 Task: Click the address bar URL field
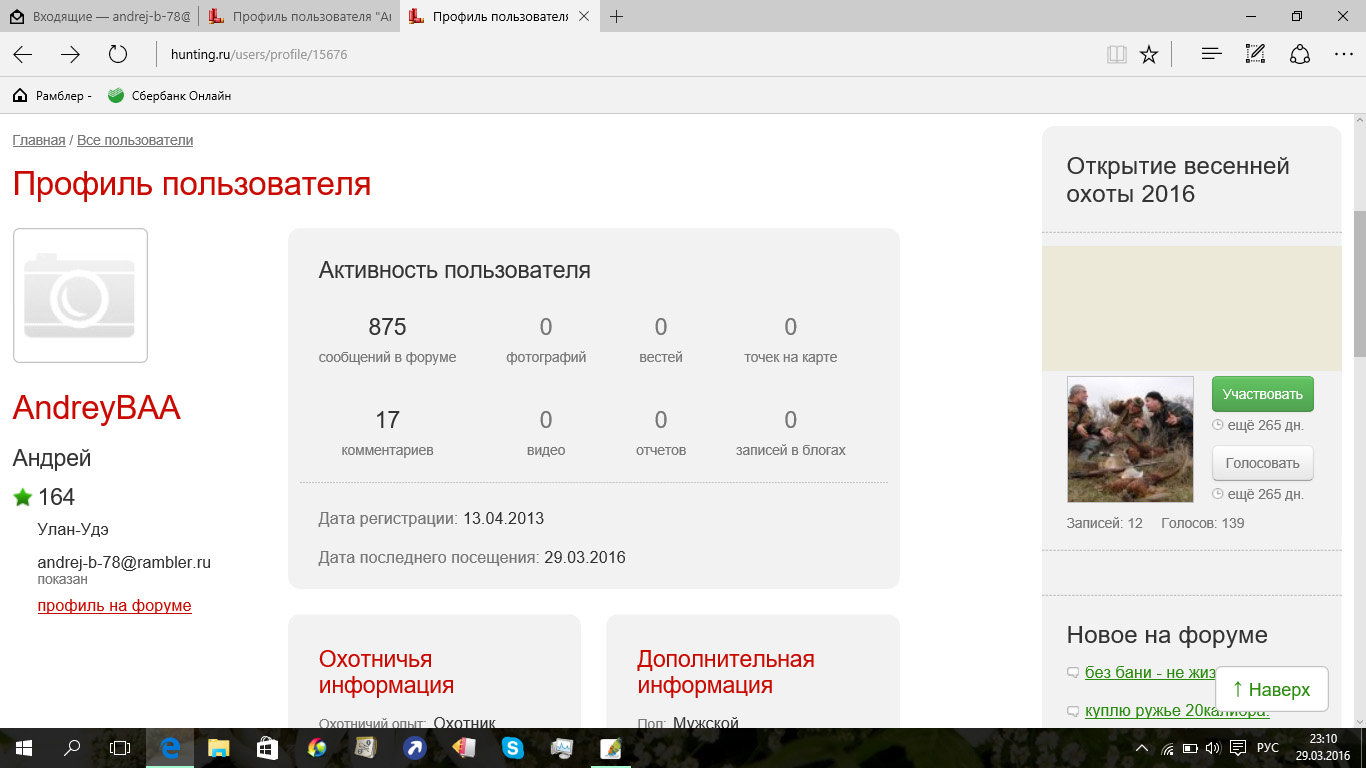tap(600, 55)
